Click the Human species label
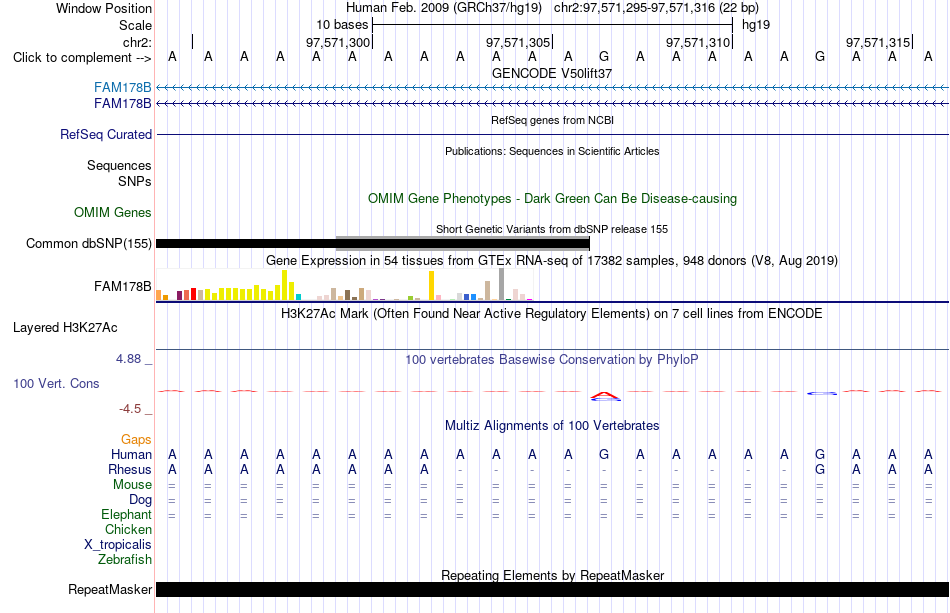The height and width of the screenshot is (613, 950). tap(131, 454)
